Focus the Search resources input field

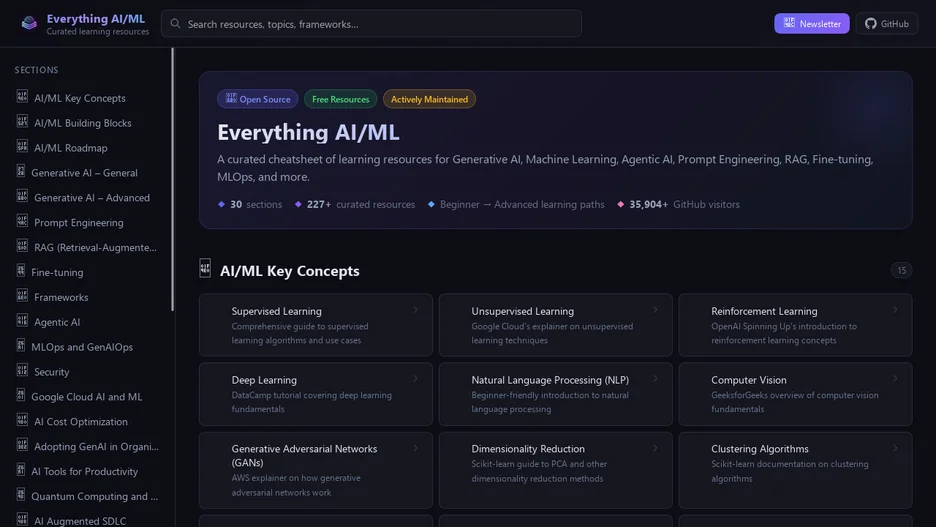point(371,24)
